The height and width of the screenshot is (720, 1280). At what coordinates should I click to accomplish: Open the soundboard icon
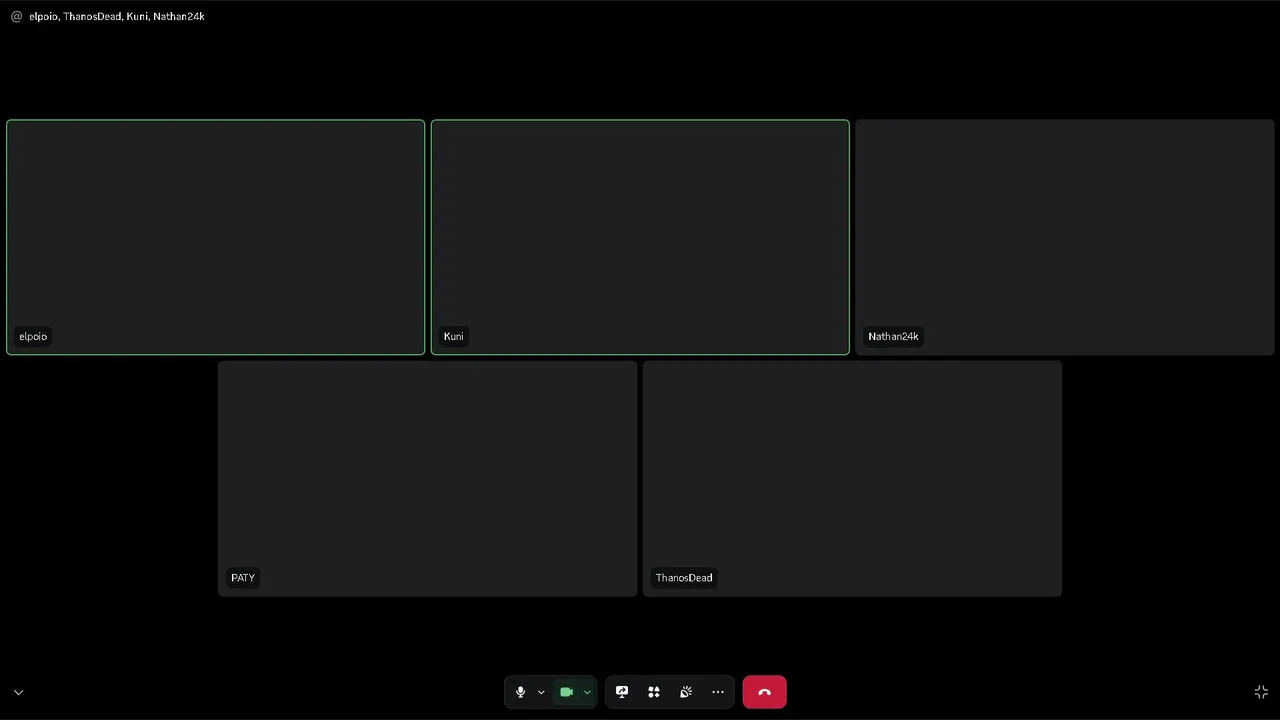(686, 692)
